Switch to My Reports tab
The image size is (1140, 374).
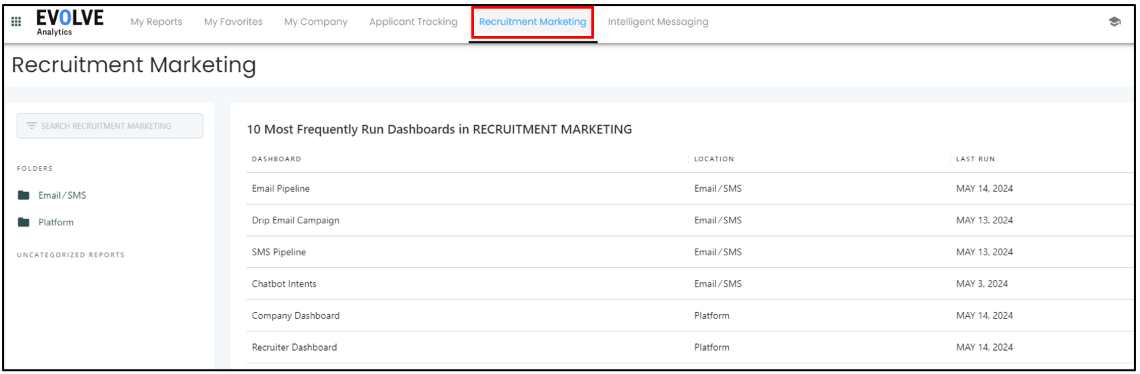[x=156, y=22]
